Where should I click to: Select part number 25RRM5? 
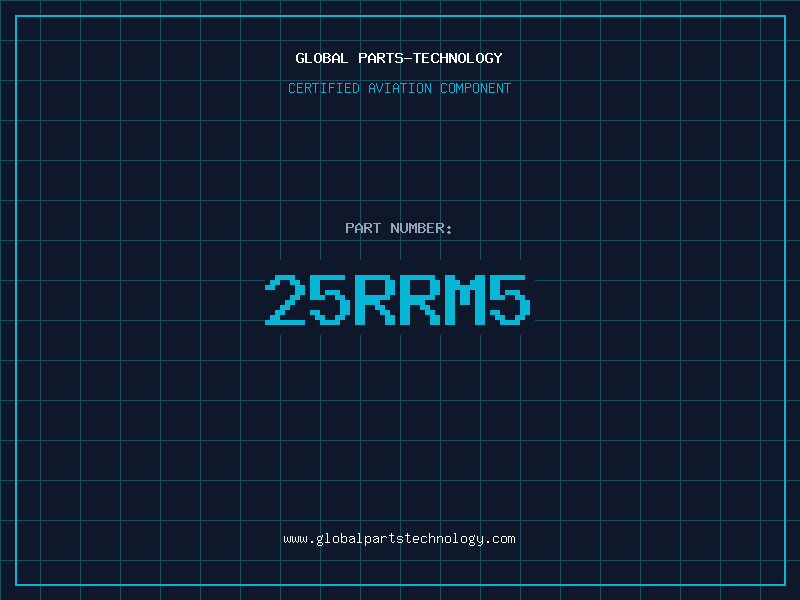398,299
